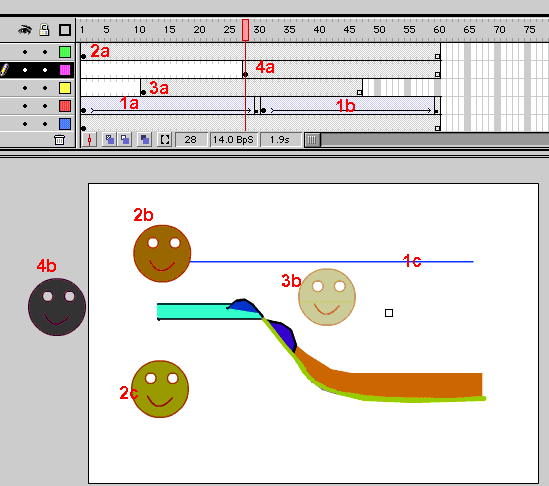Click the padlock lock-all-layers icon
549x486 pixels.
tap(44, 30)
